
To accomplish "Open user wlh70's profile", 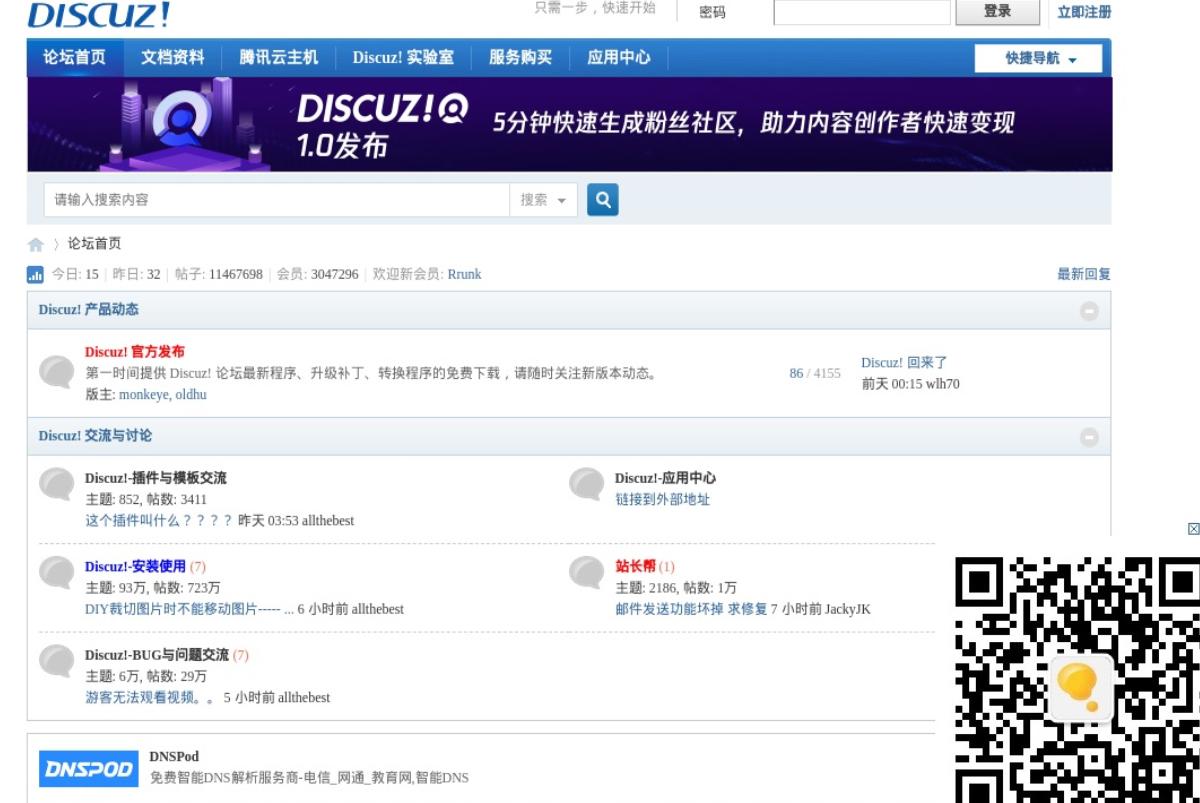I will tap(942, 384).
